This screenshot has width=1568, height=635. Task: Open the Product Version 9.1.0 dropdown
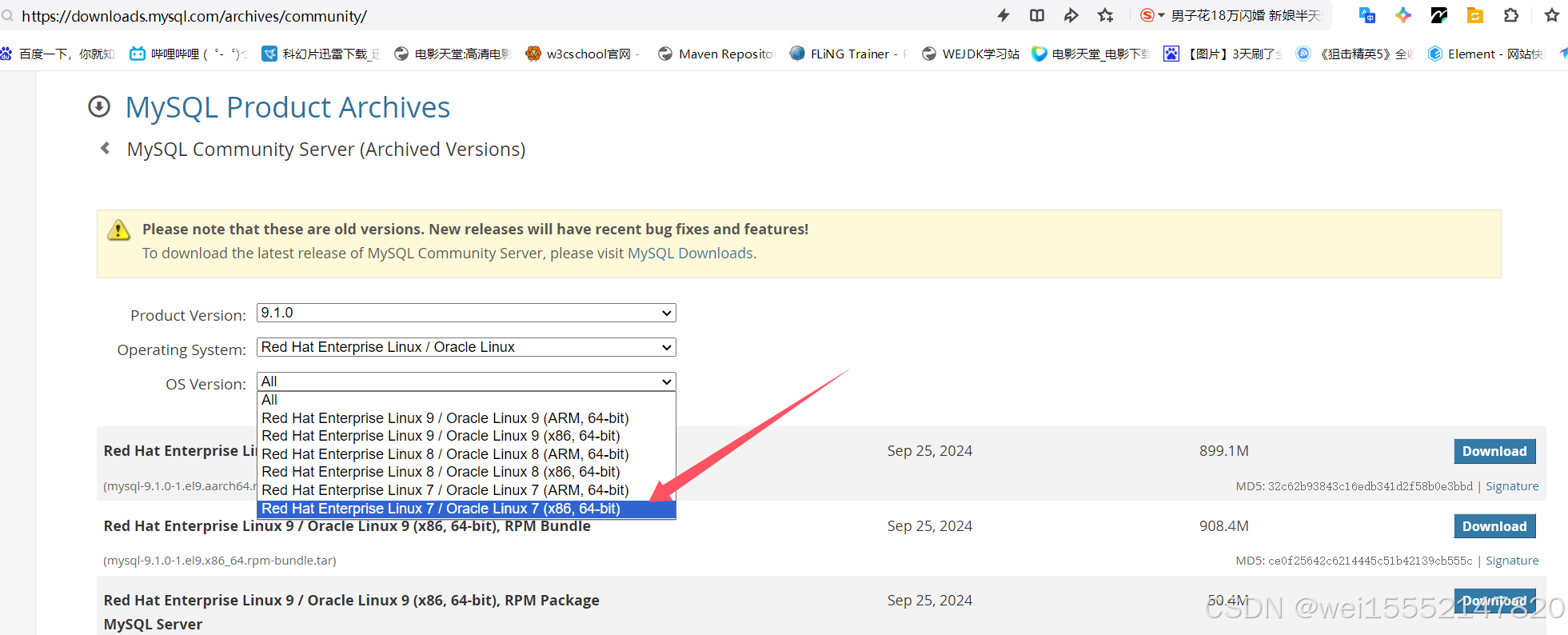pos(466,313)
